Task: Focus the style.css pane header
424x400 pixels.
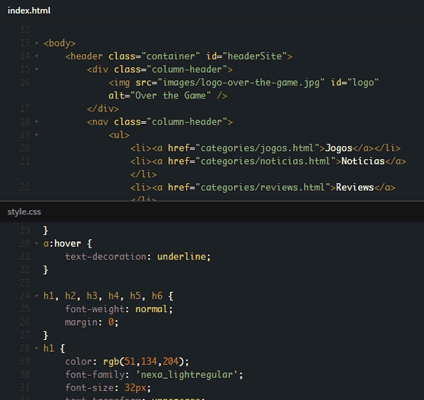Action: coord(212,212)
